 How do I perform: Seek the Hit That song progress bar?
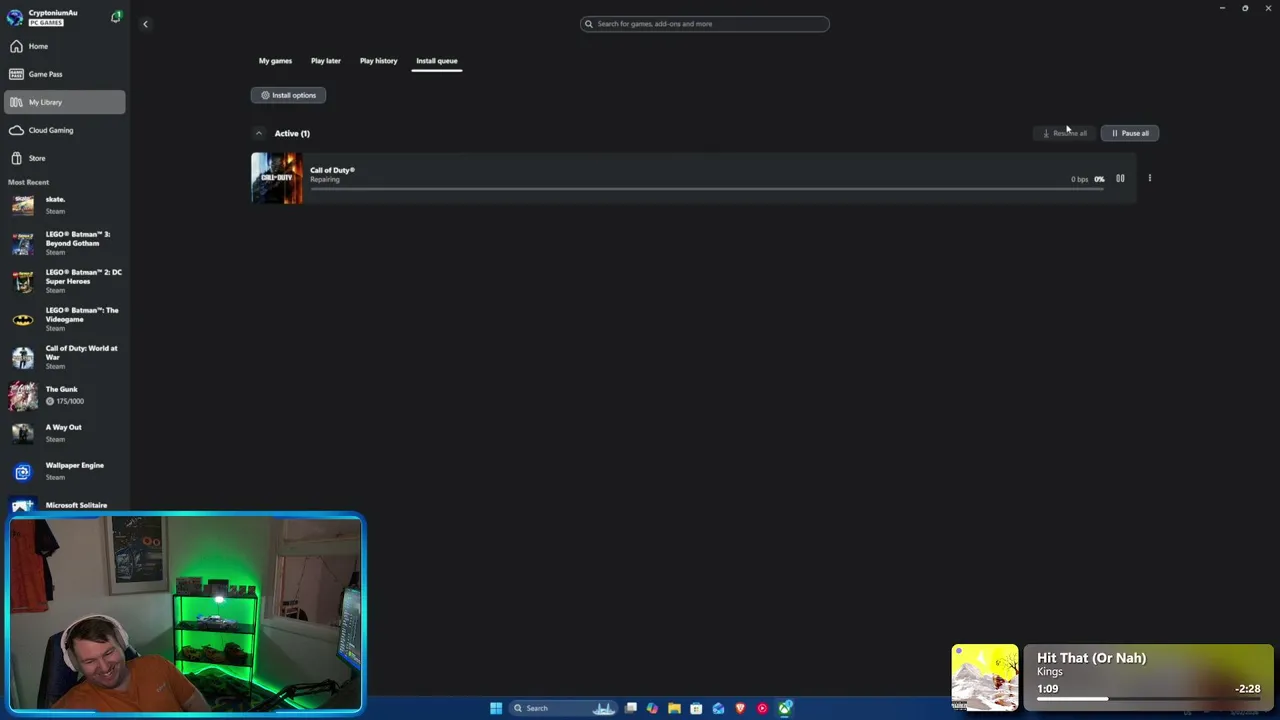click(1149, 699)
